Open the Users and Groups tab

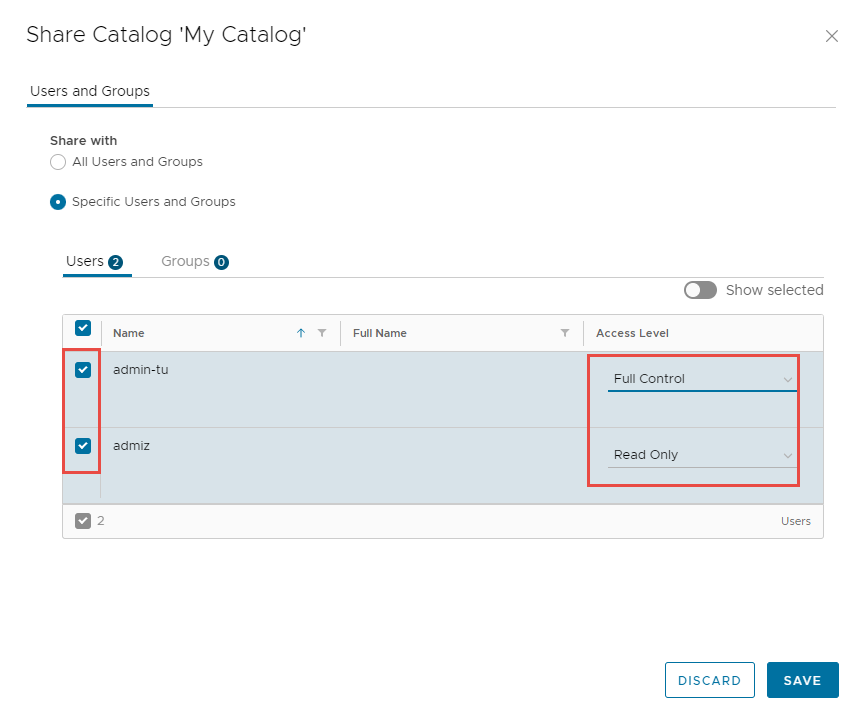click(90, 91)
